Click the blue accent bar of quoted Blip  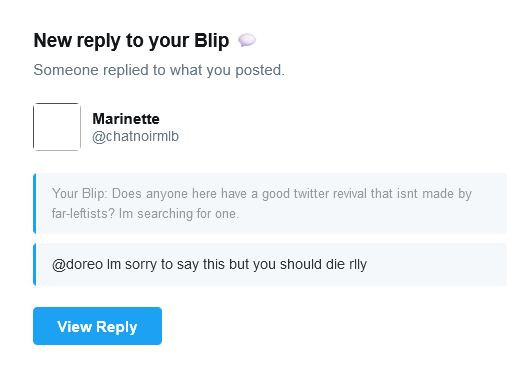tap(35, 203)
